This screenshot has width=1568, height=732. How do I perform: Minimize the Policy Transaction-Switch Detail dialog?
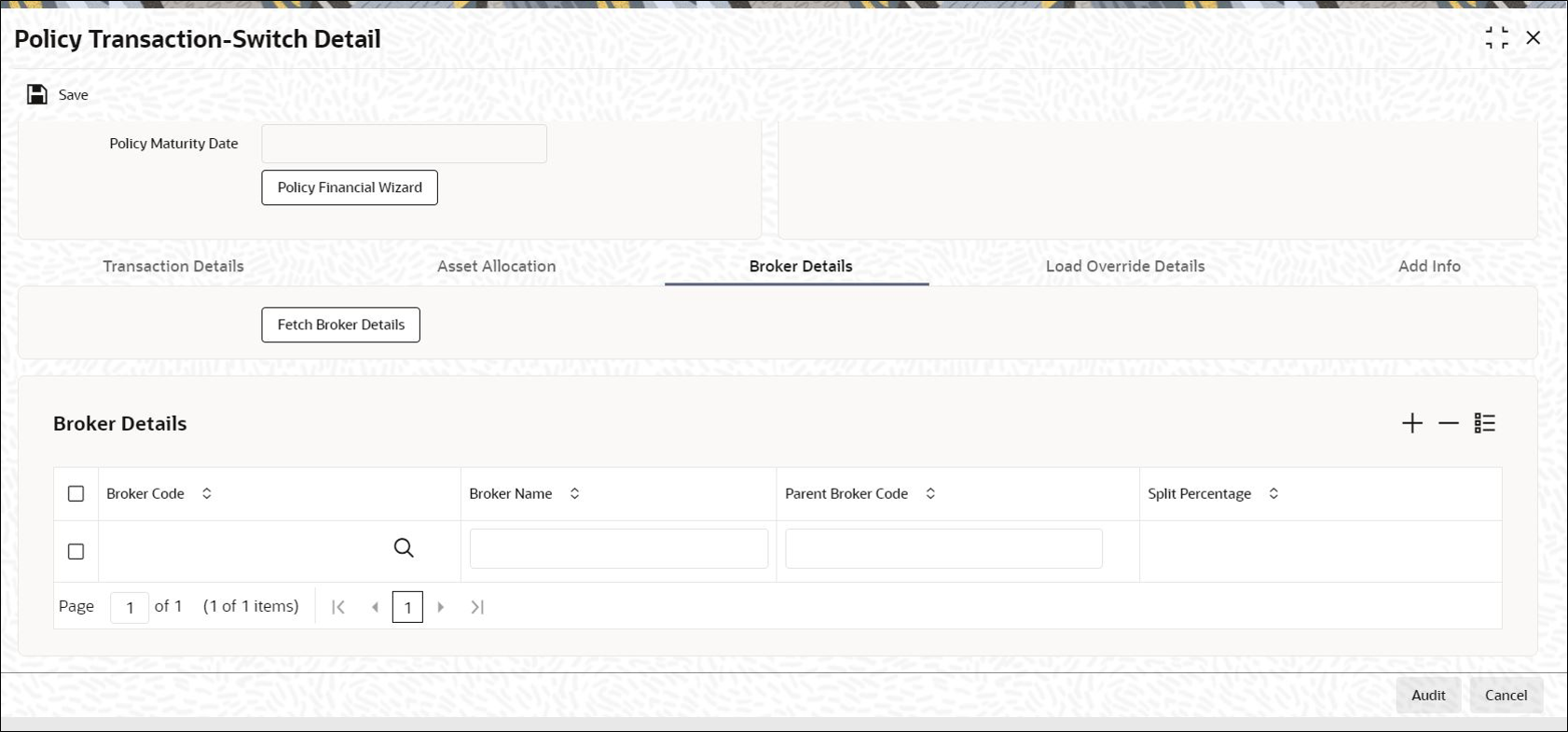click(1497, 37)
